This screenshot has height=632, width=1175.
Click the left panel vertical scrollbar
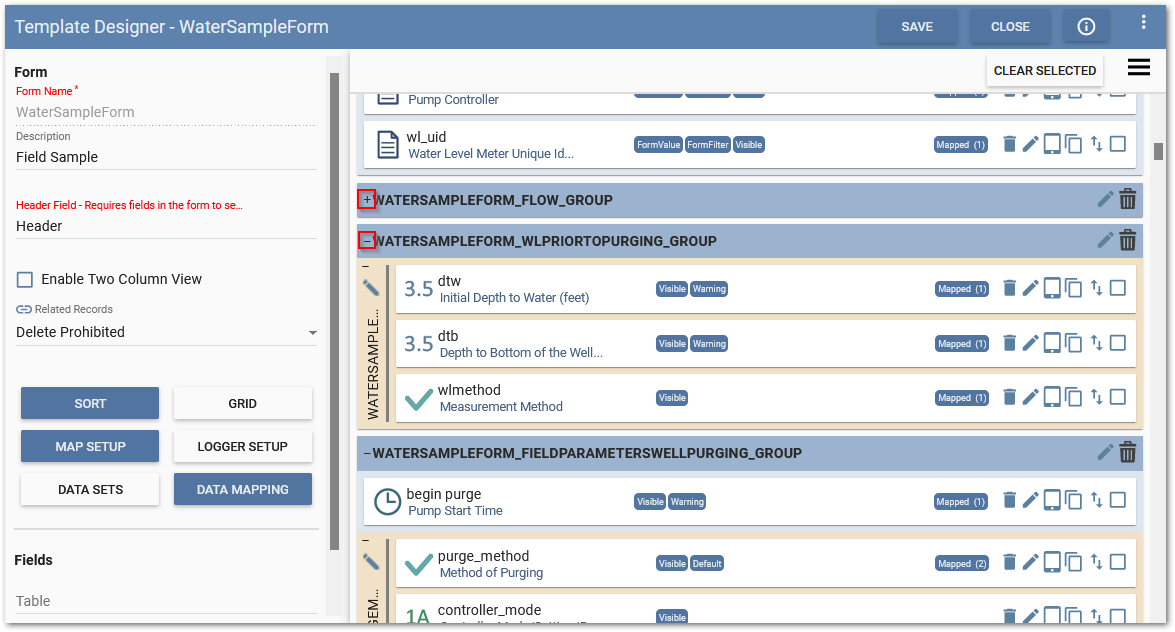coord(334,300)
